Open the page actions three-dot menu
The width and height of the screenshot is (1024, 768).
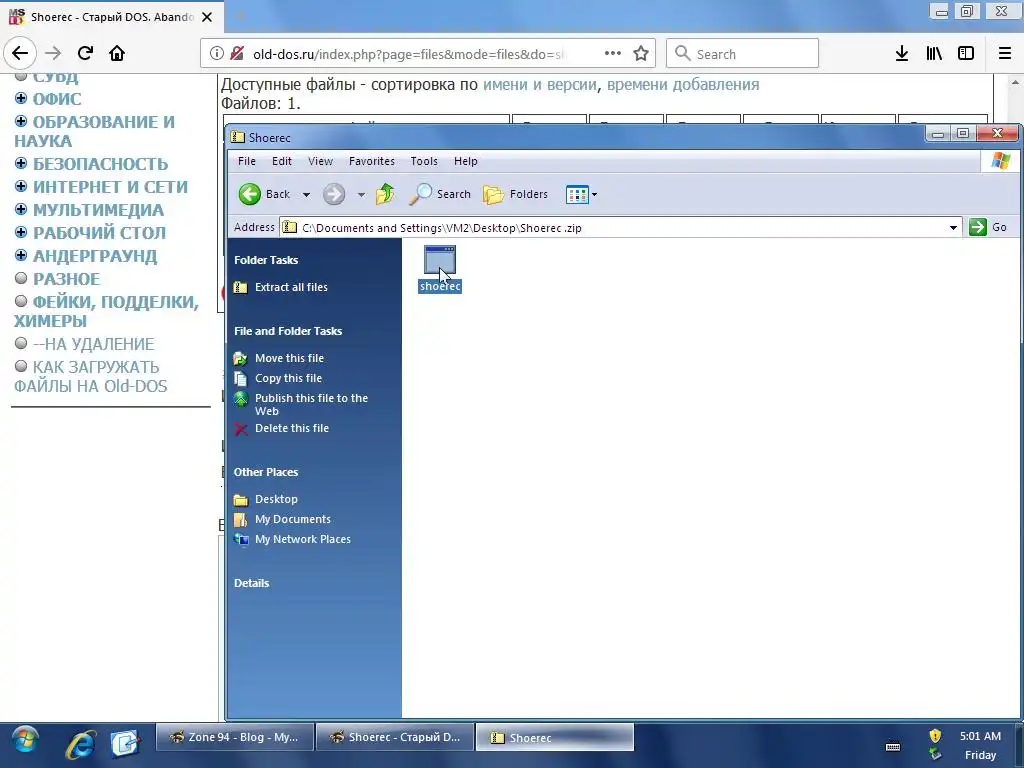tap(613, 54)
